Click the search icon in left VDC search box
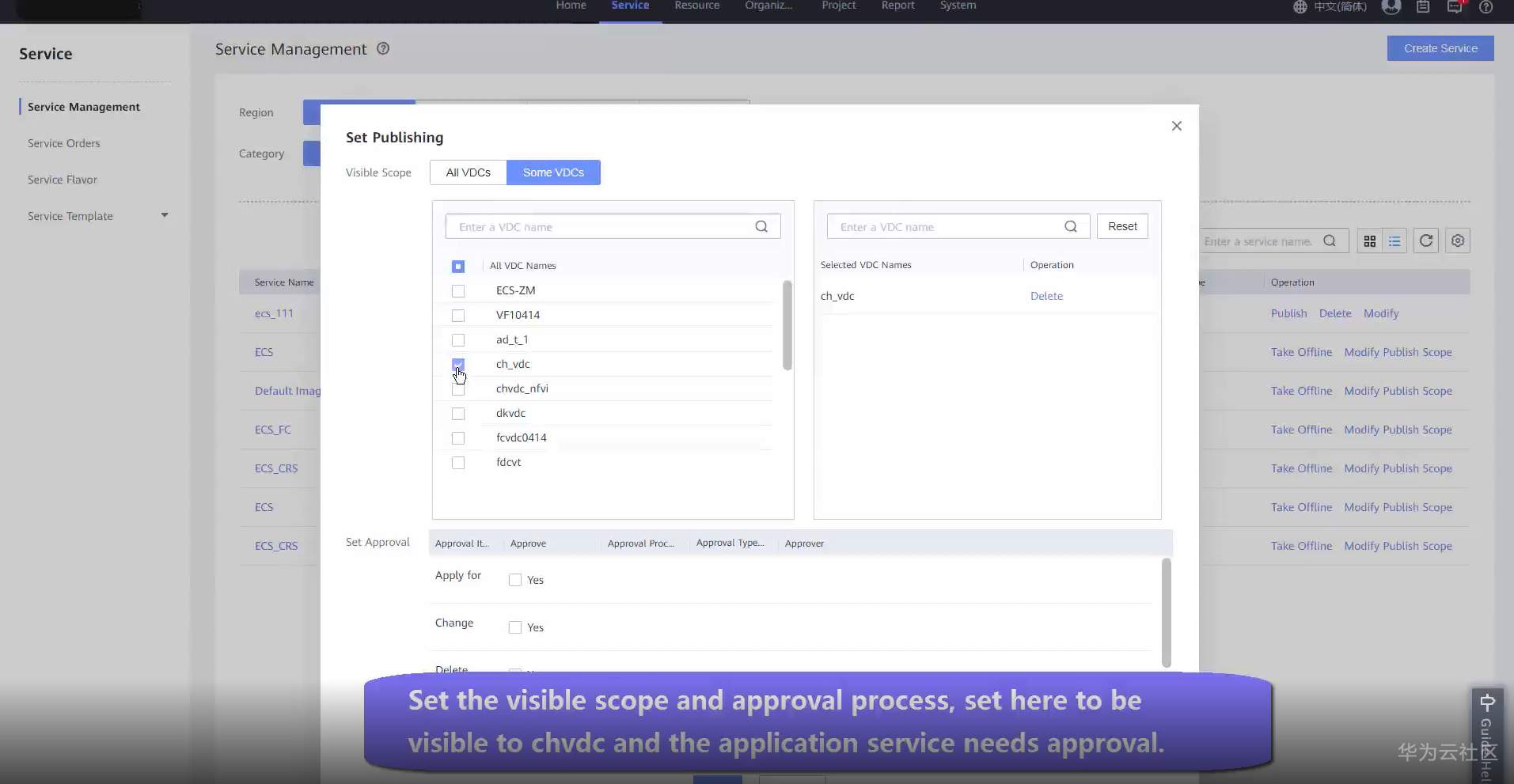Viewport: 1514px width, 784px height. [761, 226]
